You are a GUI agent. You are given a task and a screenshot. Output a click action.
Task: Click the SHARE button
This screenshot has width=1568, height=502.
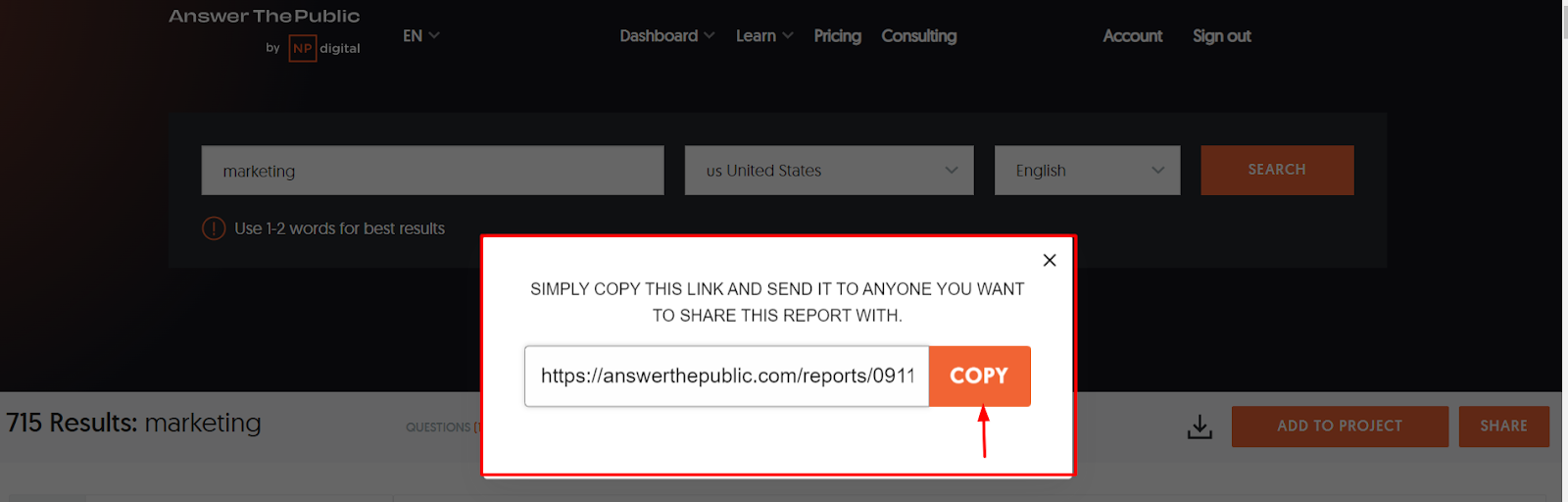point(1503,427)
